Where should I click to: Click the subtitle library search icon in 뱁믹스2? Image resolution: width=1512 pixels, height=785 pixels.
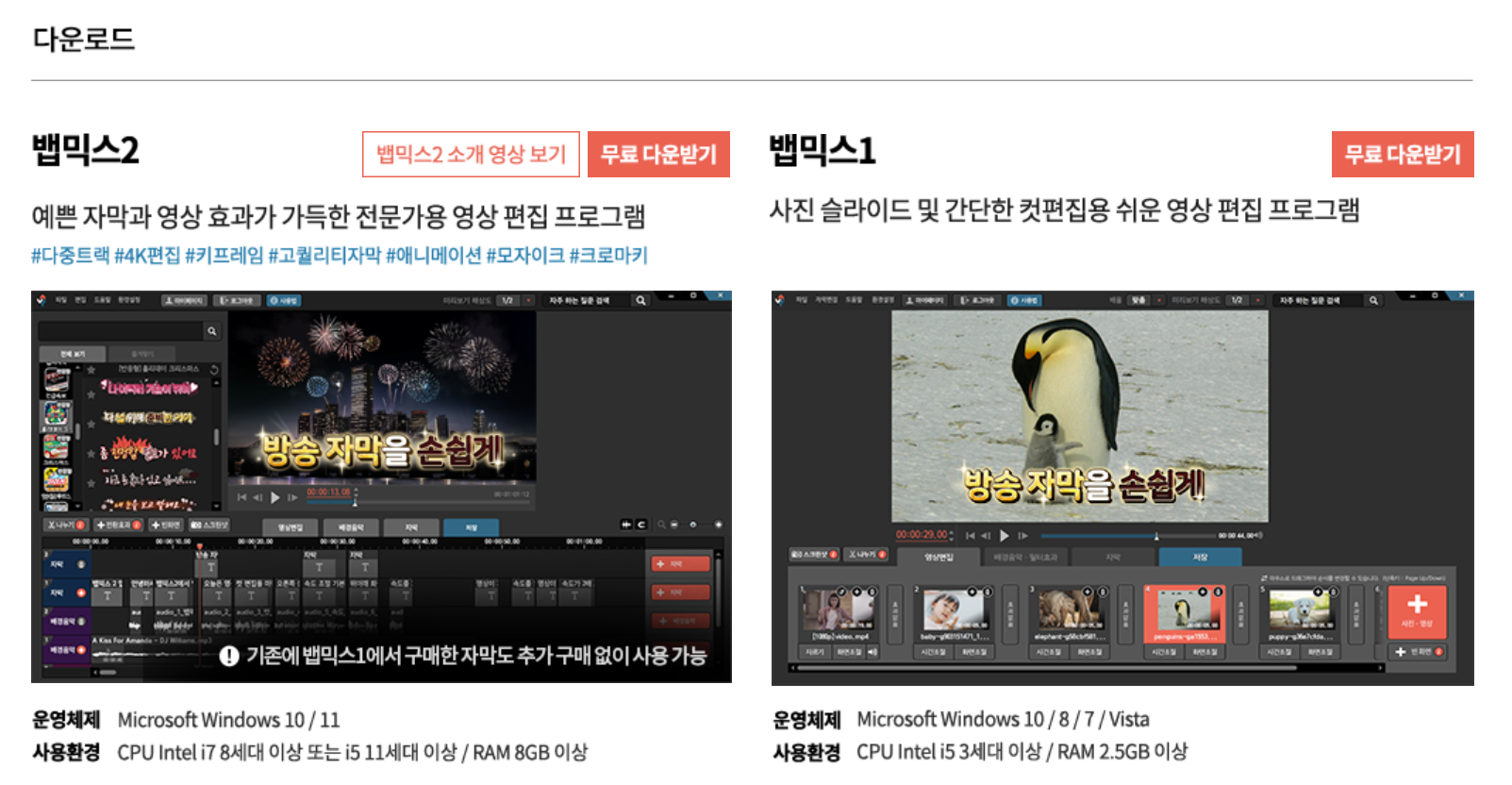coord(212,331)
